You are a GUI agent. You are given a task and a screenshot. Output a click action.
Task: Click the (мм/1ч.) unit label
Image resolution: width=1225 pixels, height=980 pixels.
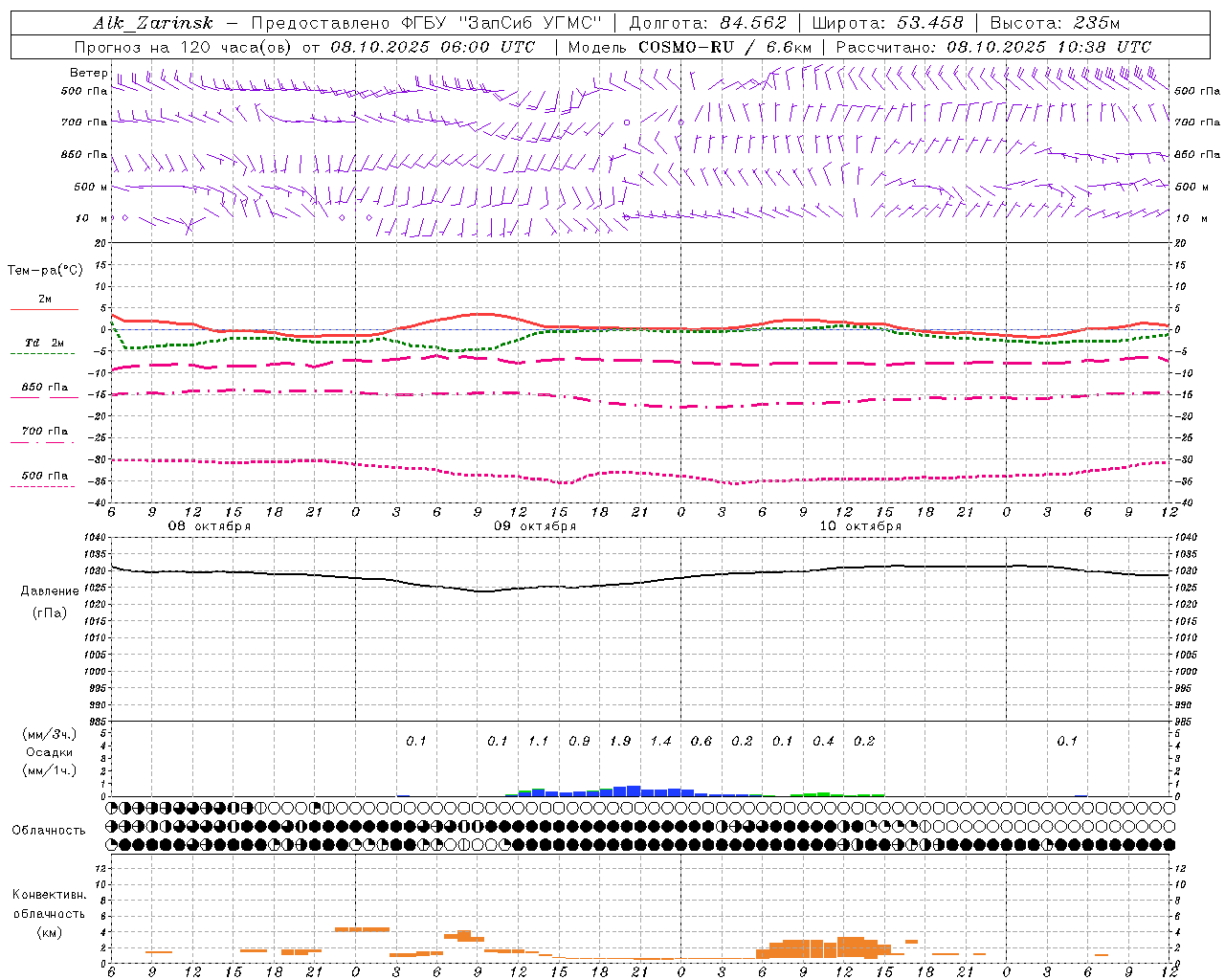pos(50,770)
